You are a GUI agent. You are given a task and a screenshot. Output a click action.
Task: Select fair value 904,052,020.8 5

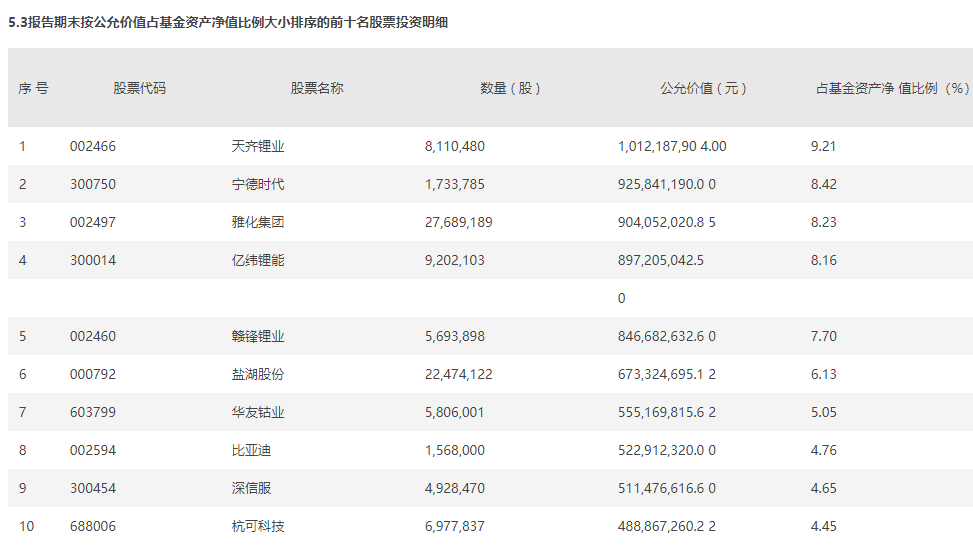click(667, 222)
